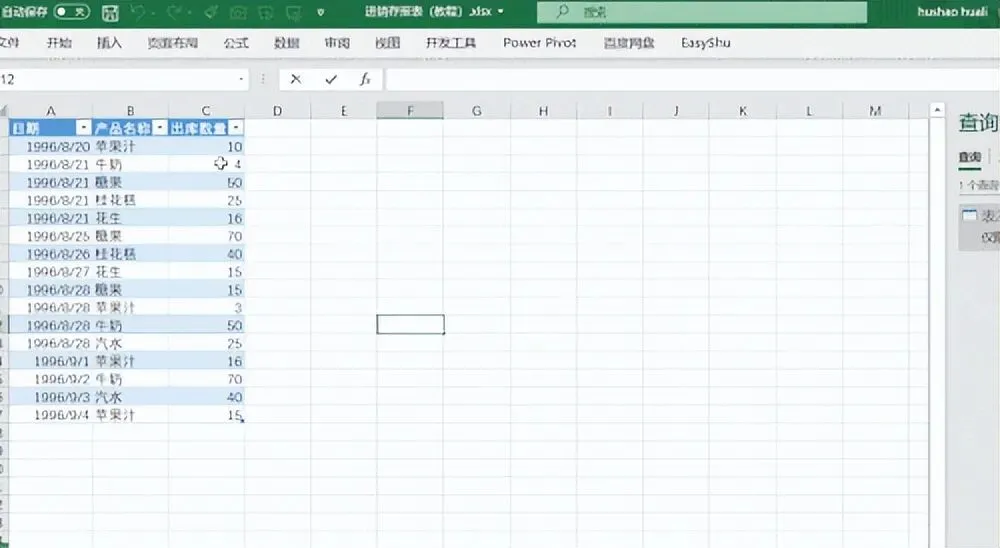Viewport: 1000px width, 548px height.
Task: Open the 数据 (Data) ribbon tab
Action: [286, 43]
